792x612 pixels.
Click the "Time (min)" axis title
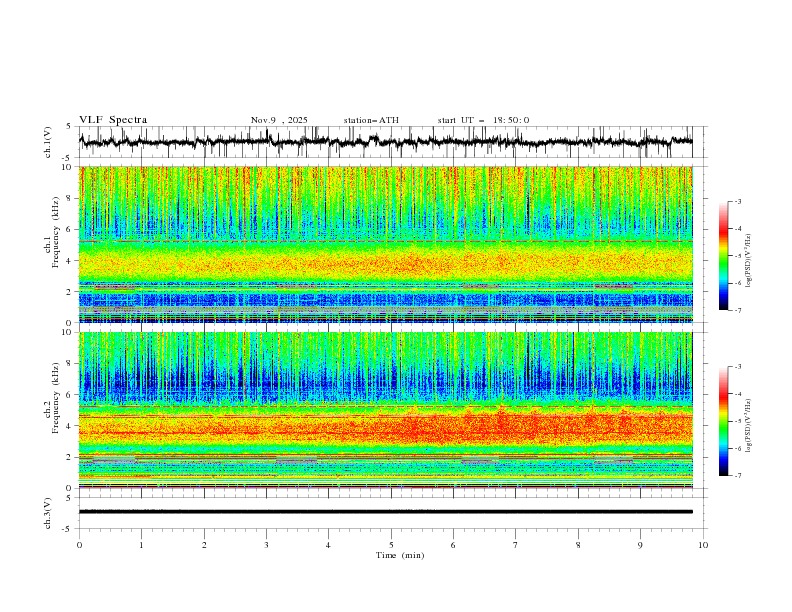click(x=400, y=555)
